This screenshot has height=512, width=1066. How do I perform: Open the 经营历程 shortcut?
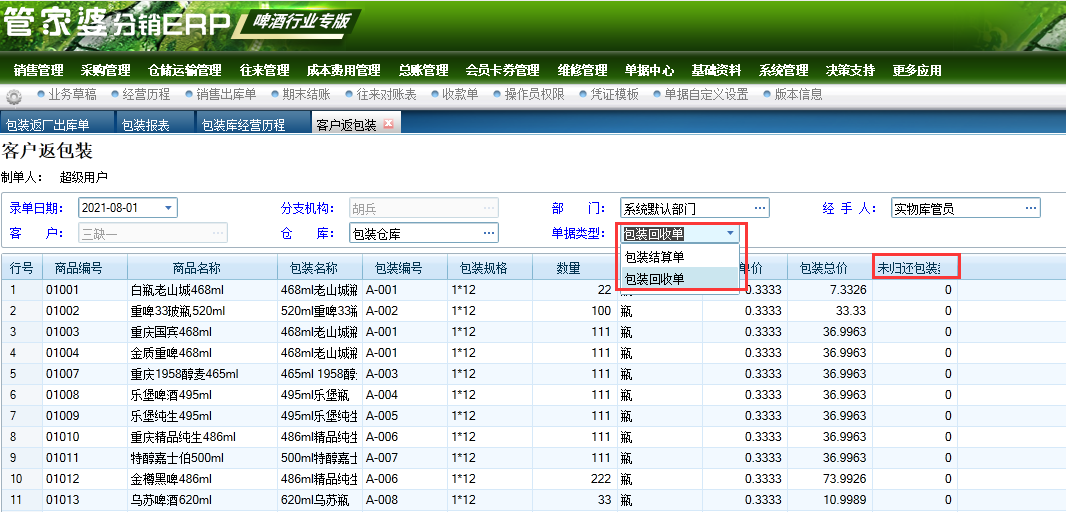tap(141, 95)
